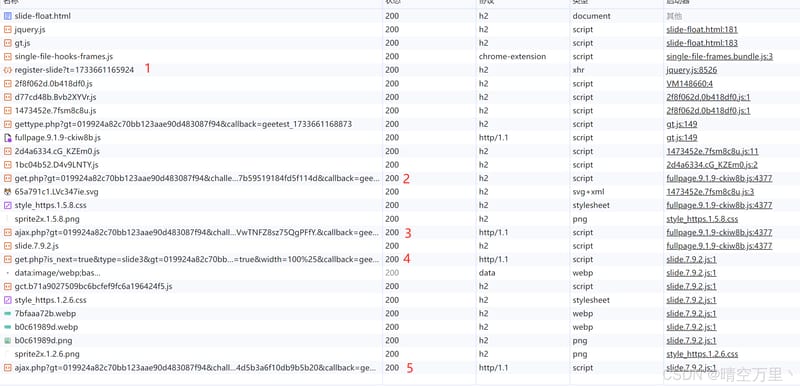
Task: Click the script icon beside slide.7.9.2.js
Action: (x=7, y=246)
